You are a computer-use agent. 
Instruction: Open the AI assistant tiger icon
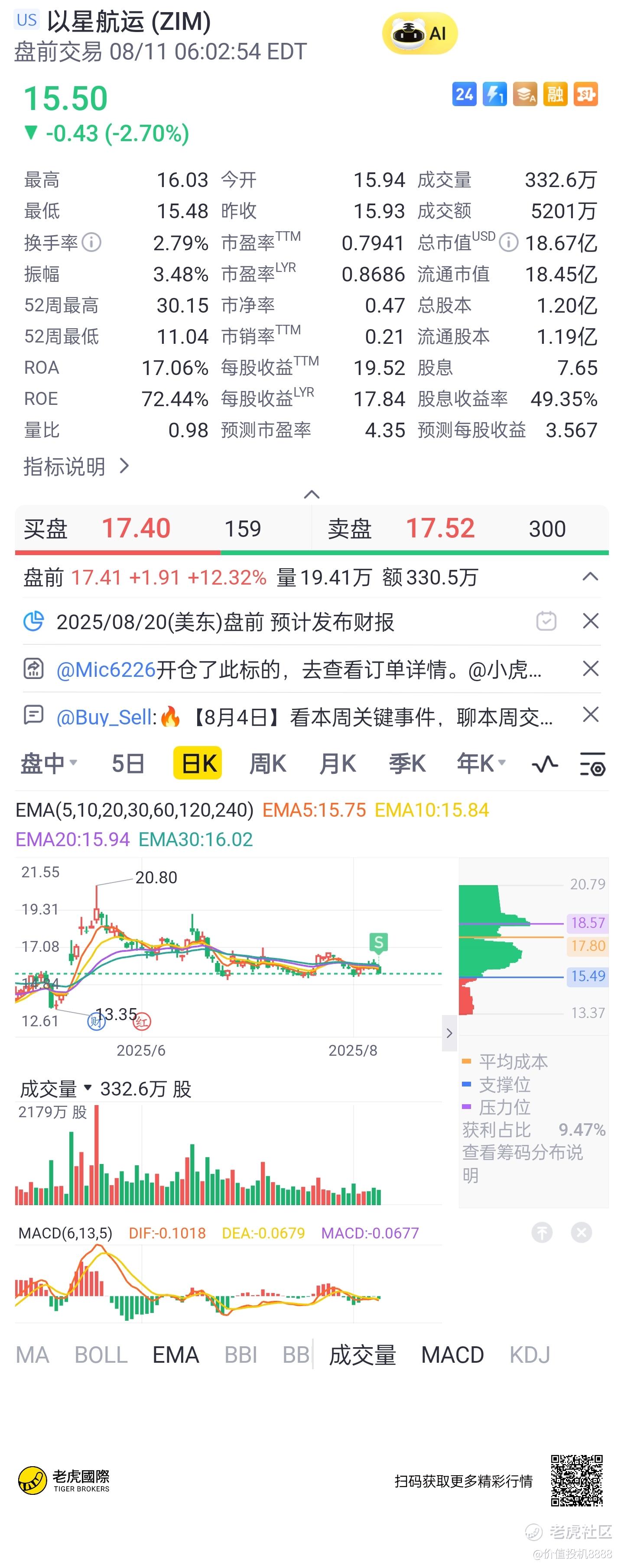(x=419, y=33)
